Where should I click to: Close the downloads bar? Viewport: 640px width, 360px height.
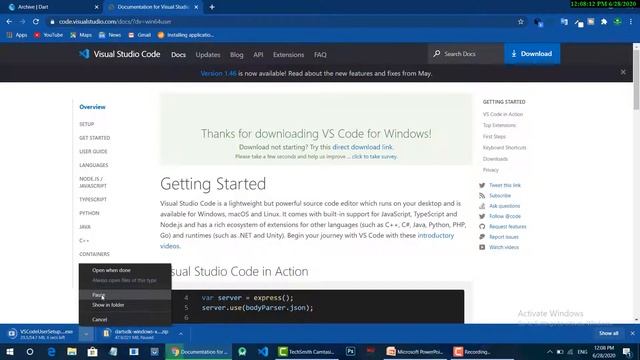coord(632,333)
